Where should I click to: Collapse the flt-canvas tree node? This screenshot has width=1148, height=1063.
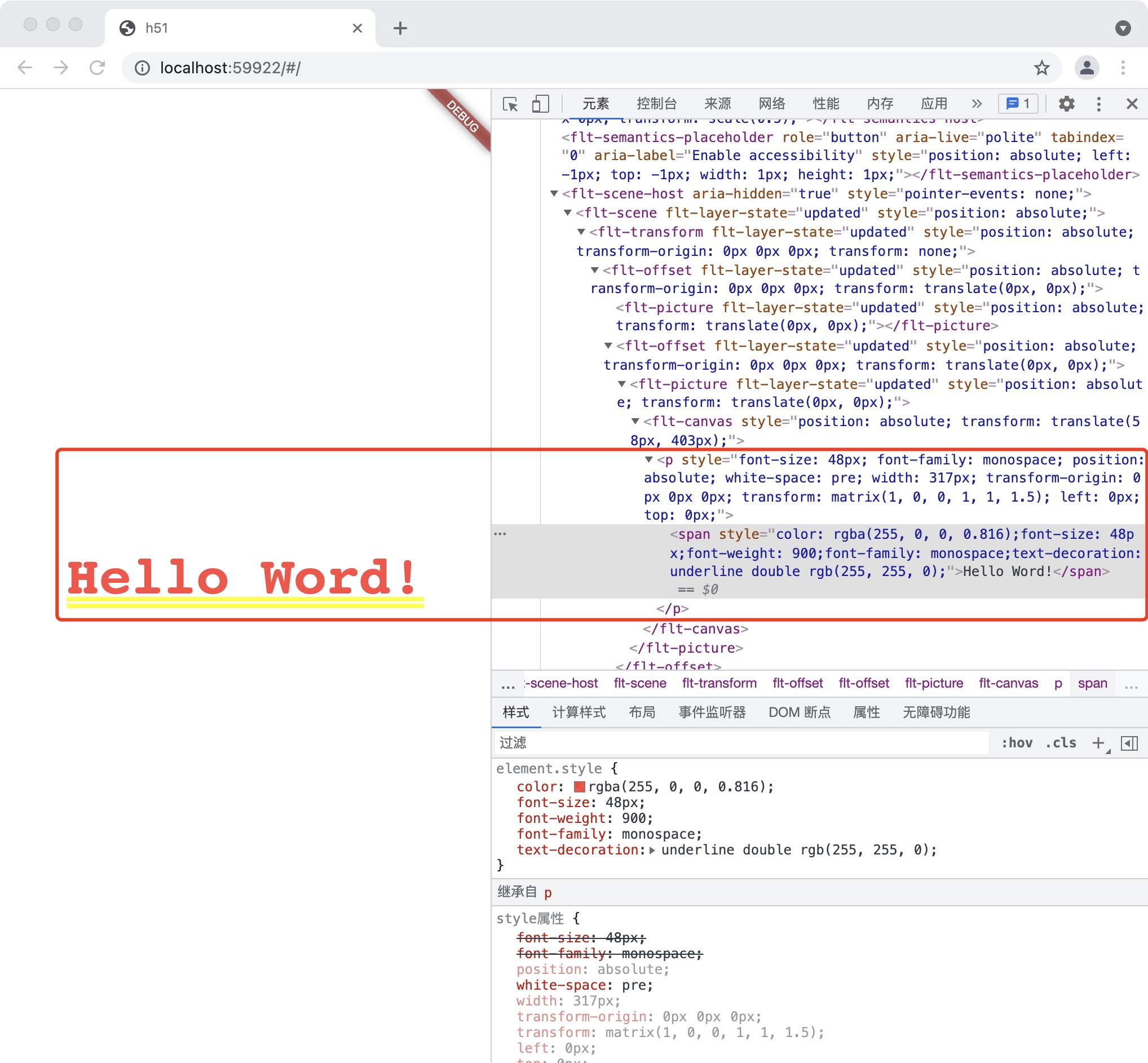click(x=635, y=422)
